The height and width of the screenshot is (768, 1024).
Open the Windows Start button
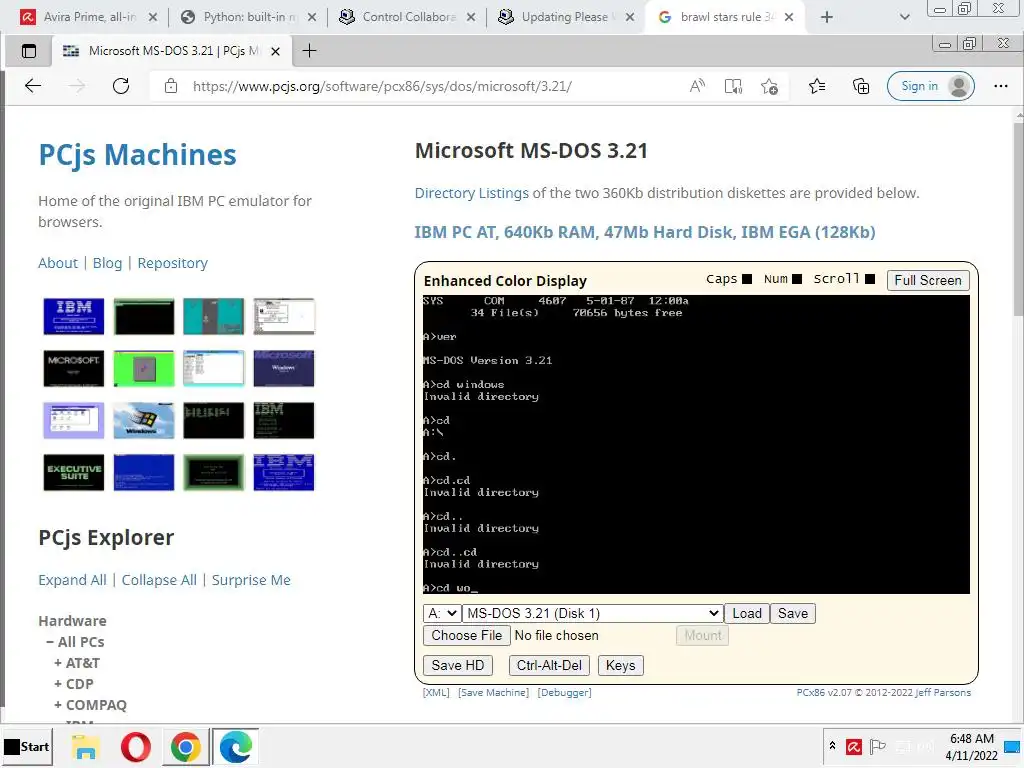click(x=27, y=746)
